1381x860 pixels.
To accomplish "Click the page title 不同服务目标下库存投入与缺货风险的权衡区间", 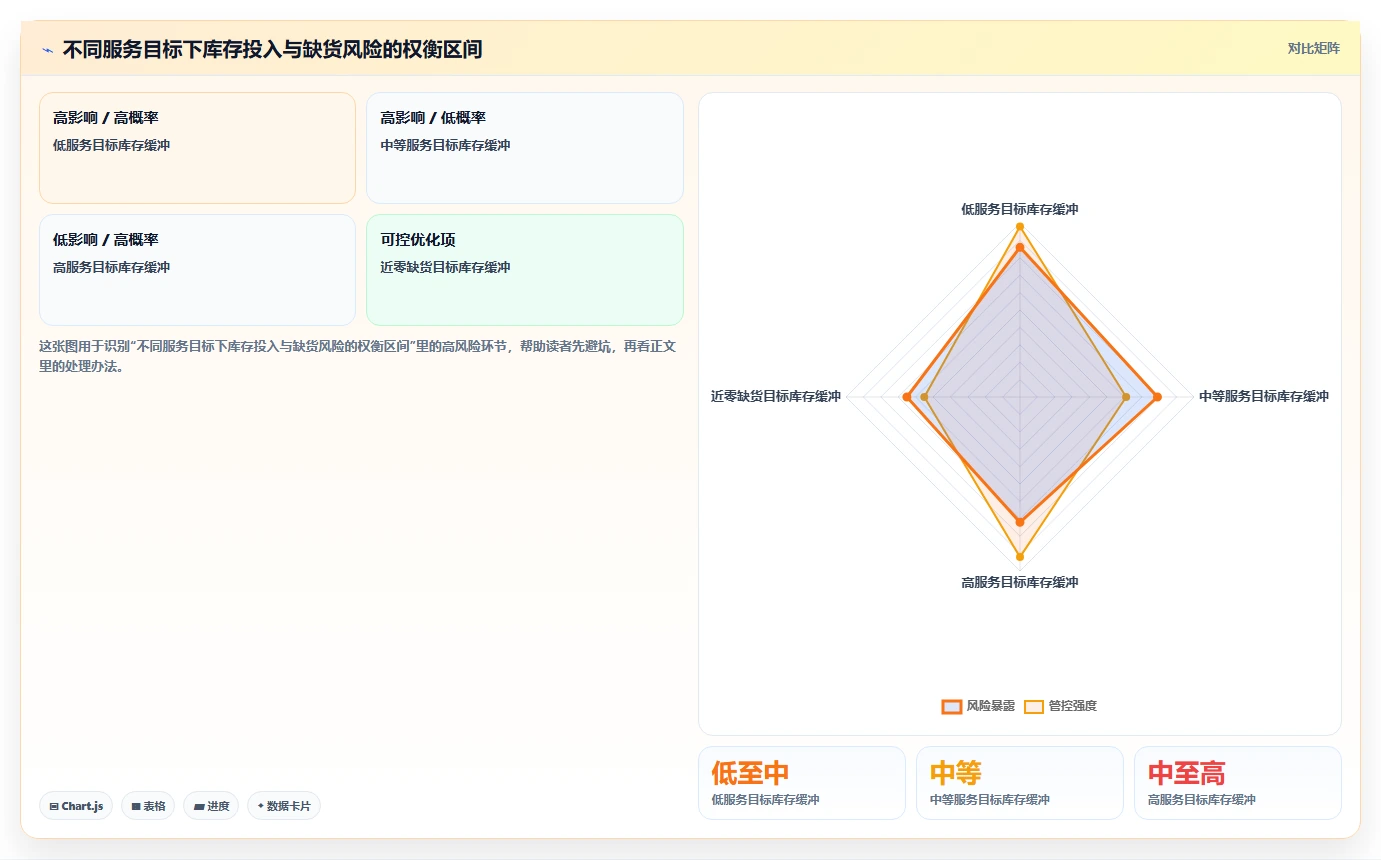I will (272, 49).
